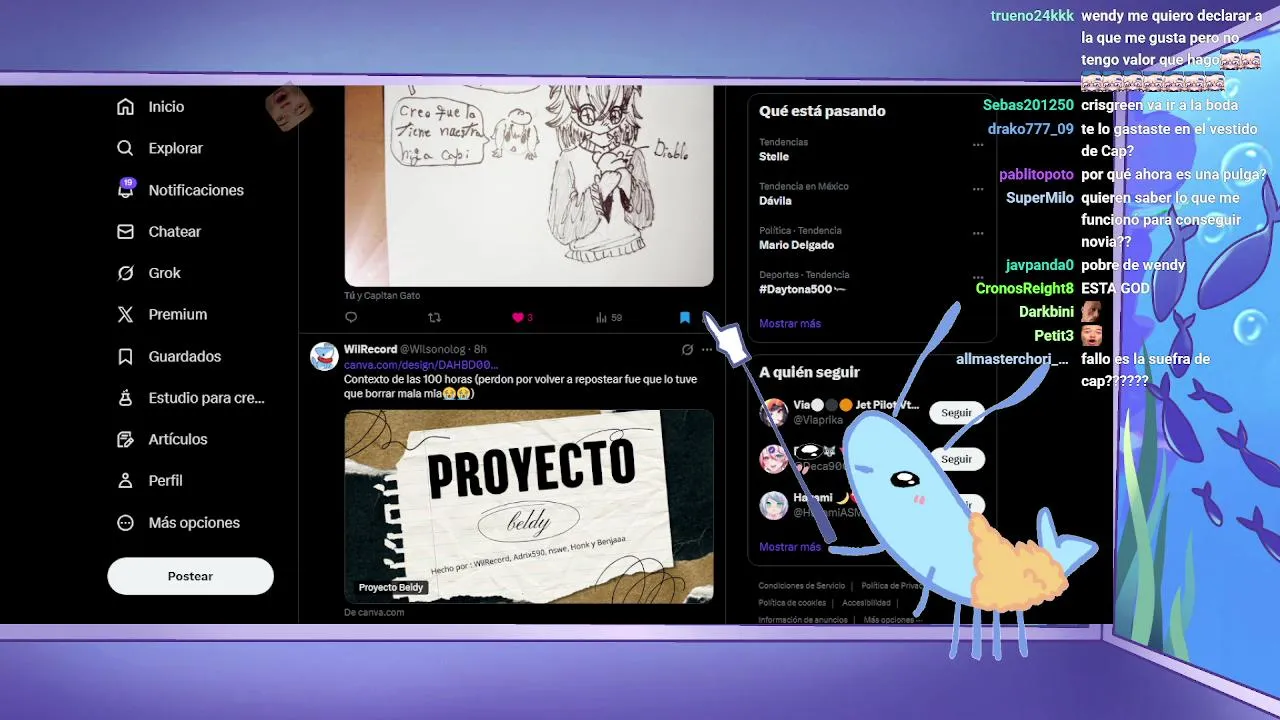This screenshot has height=720, width=1280.
Task: Open WilRecord profile avatar
Action: [324, 356]
